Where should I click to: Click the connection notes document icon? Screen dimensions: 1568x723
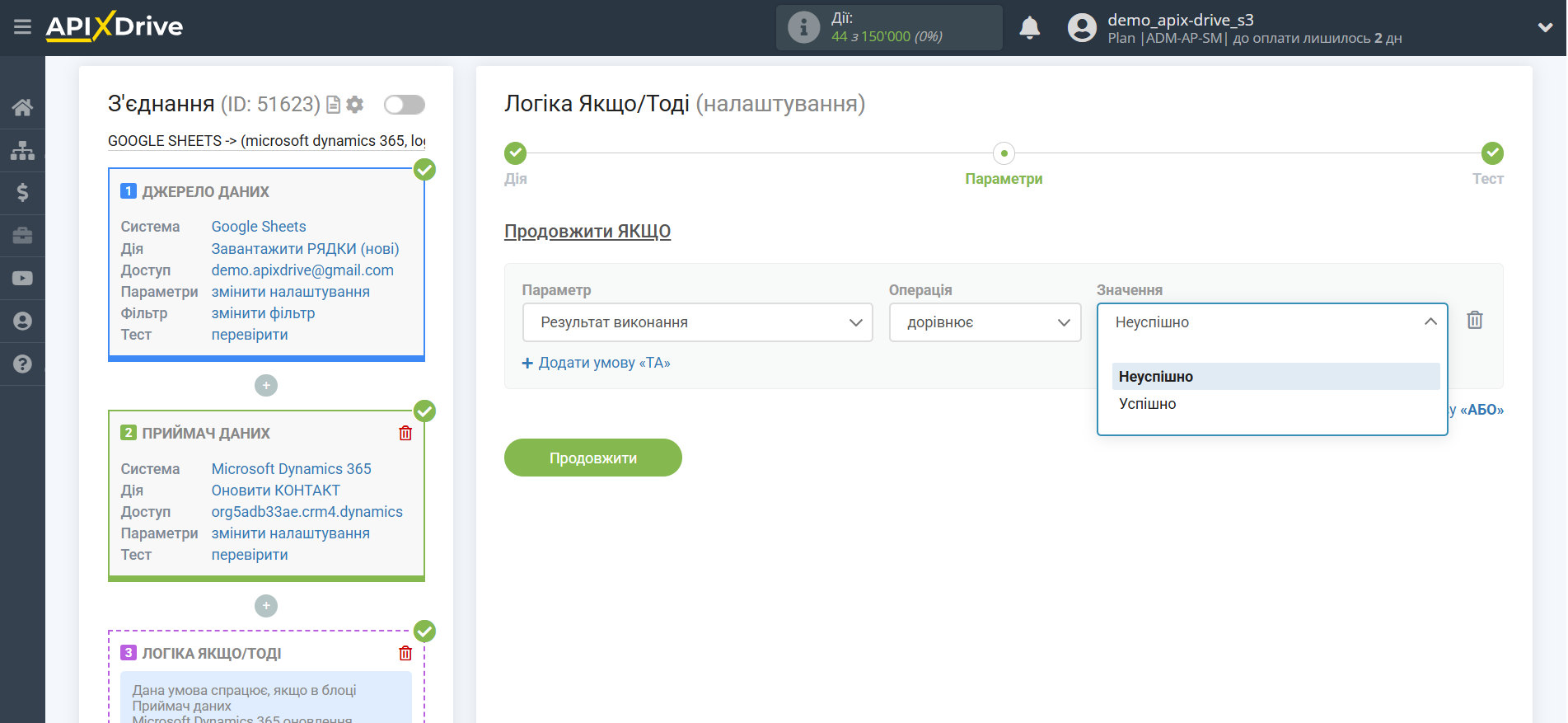(333, 105)
